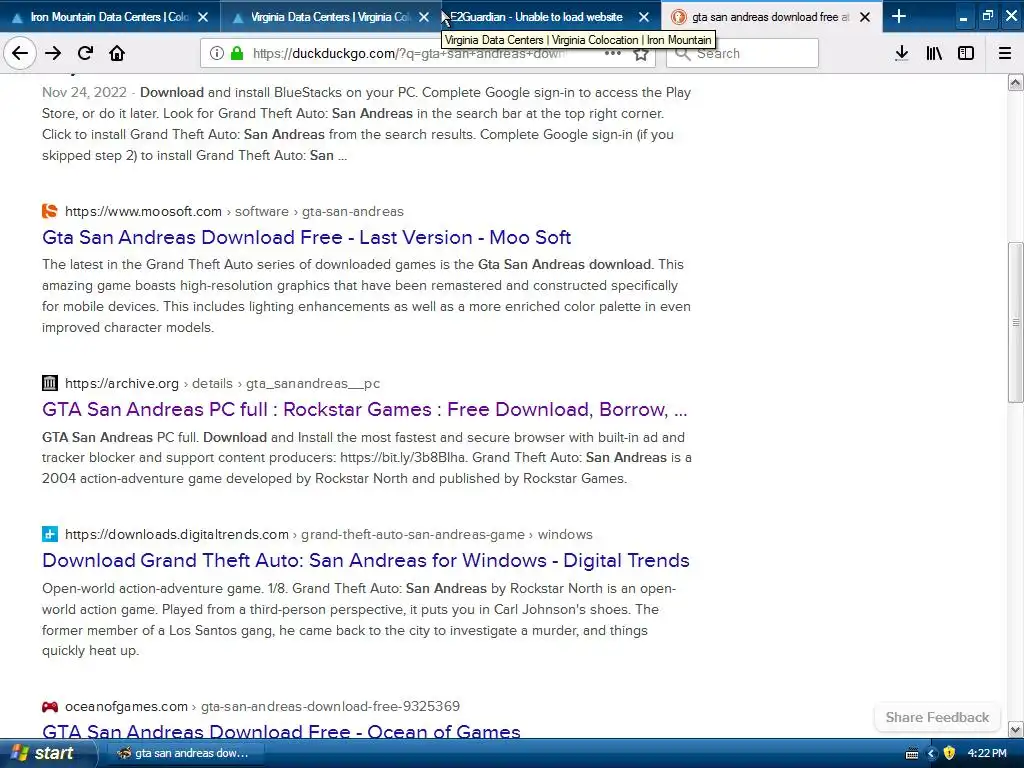Click archive.org result URL
1024x768 pixels.
(222, 383)
